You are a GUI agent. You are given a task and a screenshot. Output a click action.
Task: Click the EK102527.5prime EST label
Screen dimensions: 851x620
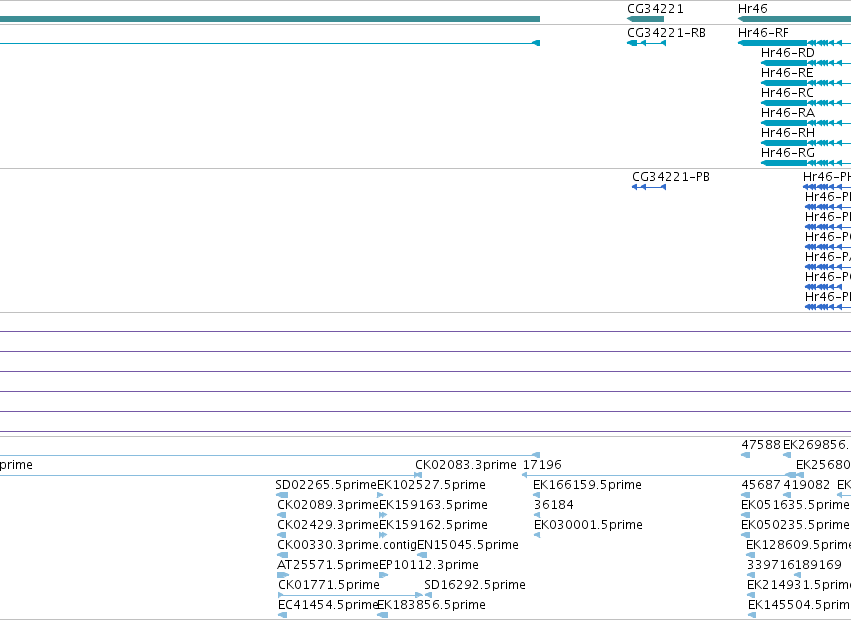[x=431, y=485]
